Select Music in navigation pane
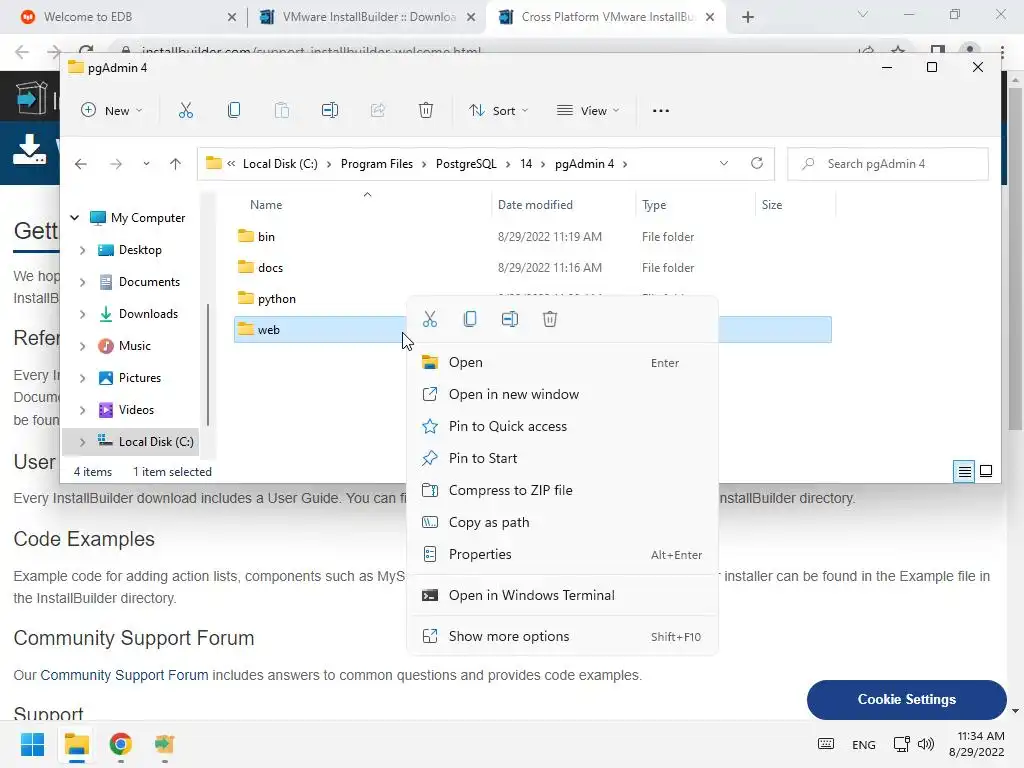 pyautogui.click(x=135, y=346)
